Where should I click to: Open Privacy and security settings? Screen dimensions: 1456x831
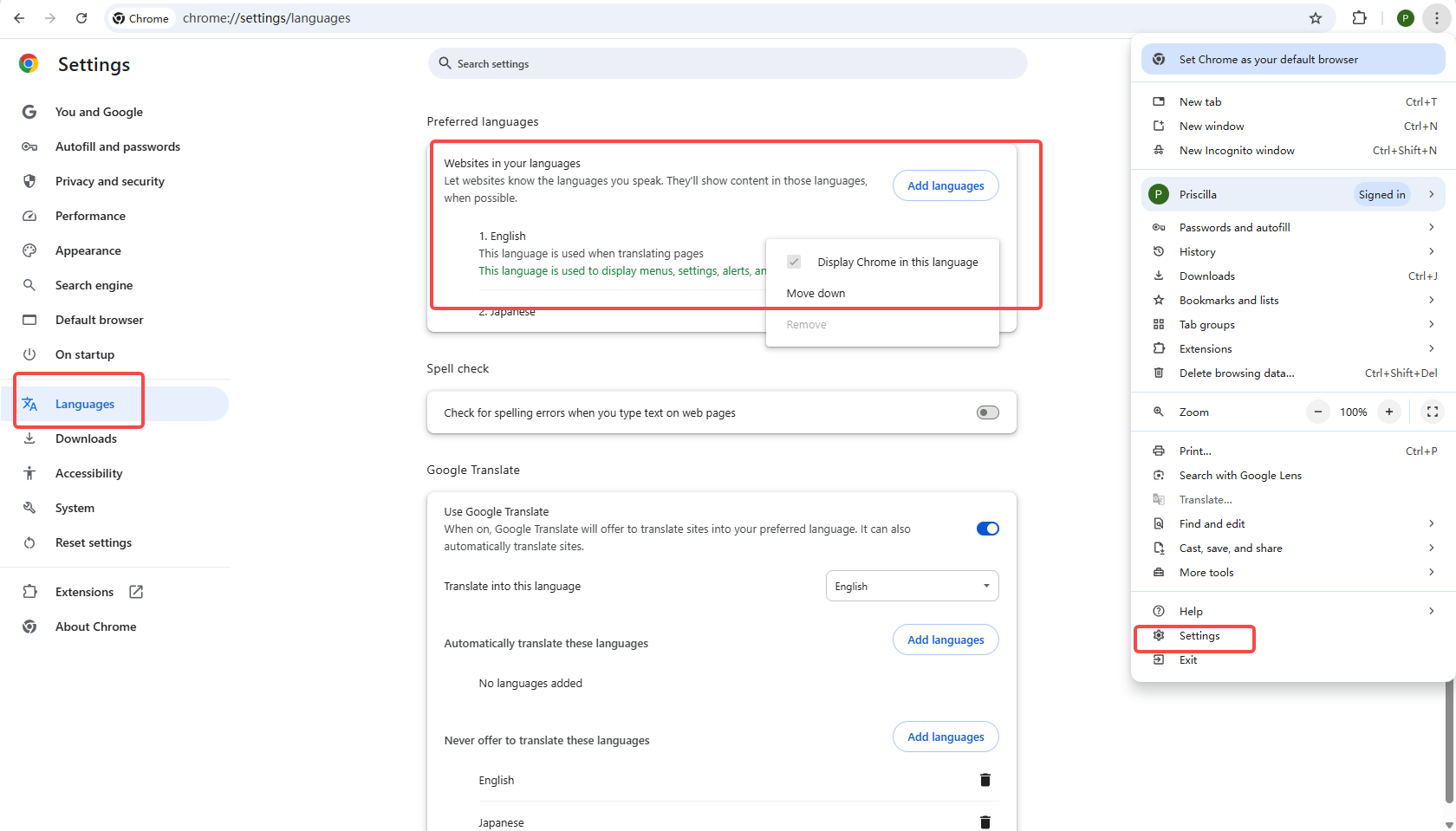point(110,181)
